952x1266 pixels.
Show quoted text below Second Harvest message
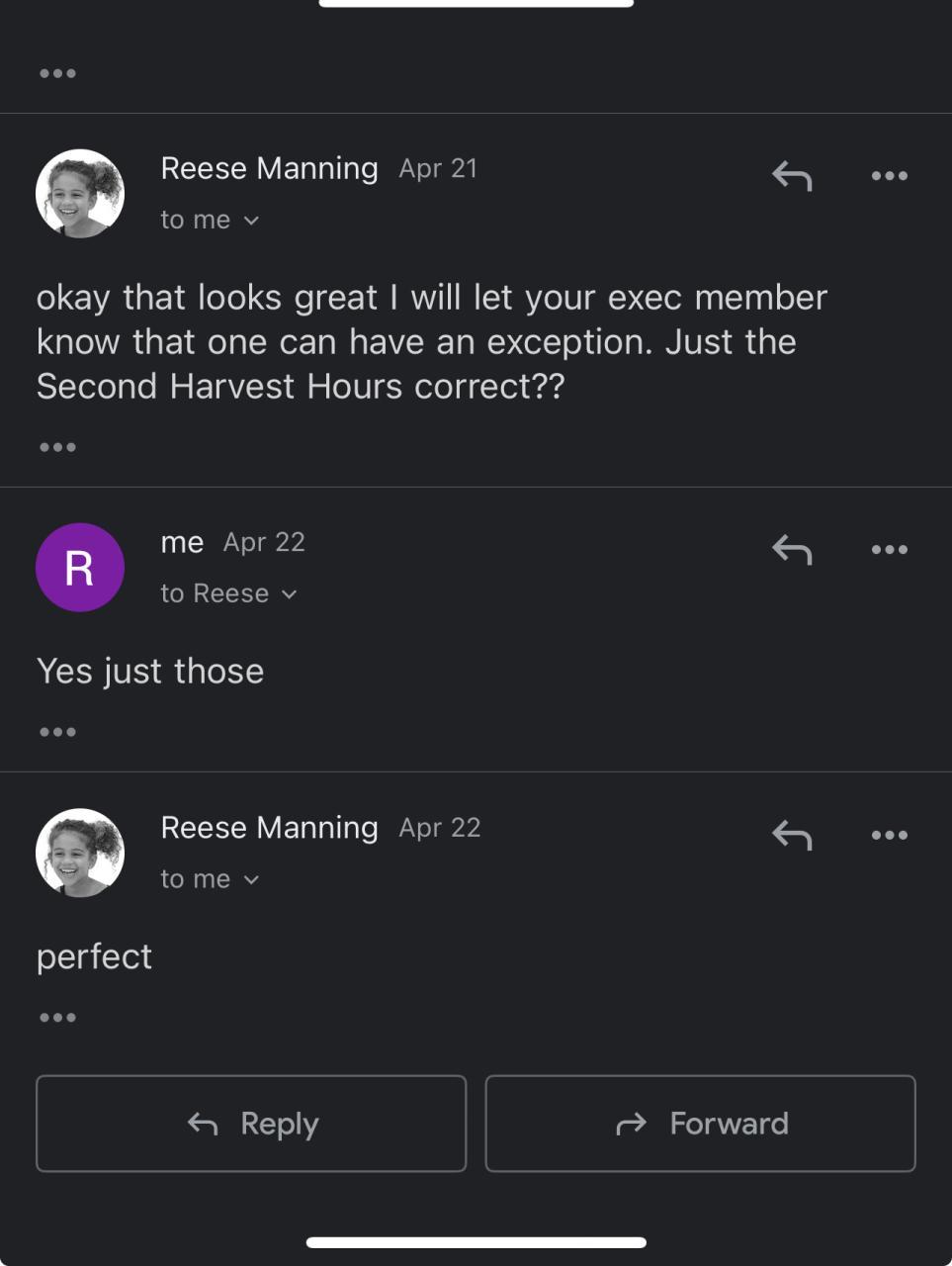(x=57, y=447)
